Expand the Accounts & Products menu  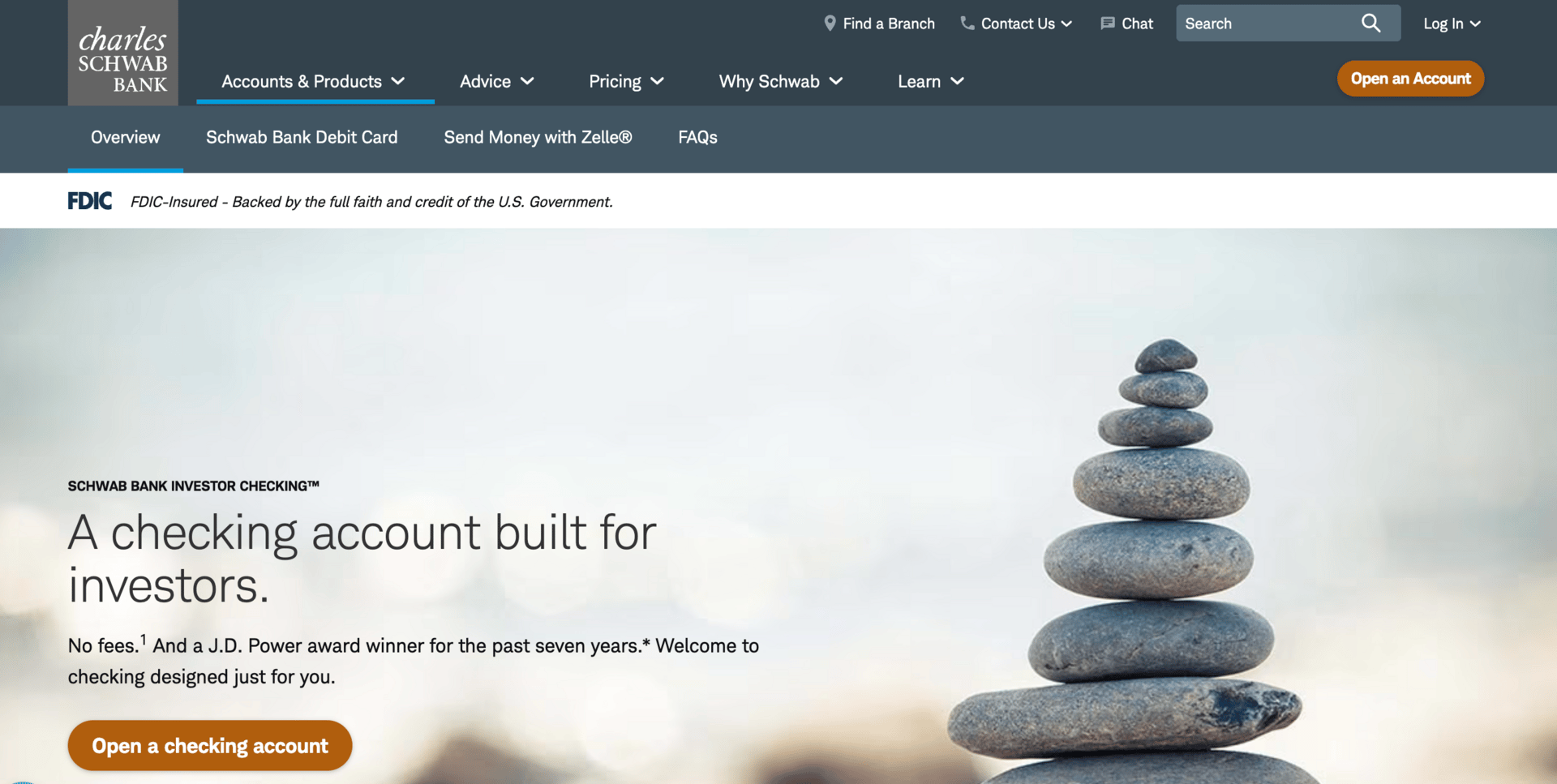[314, 81]
